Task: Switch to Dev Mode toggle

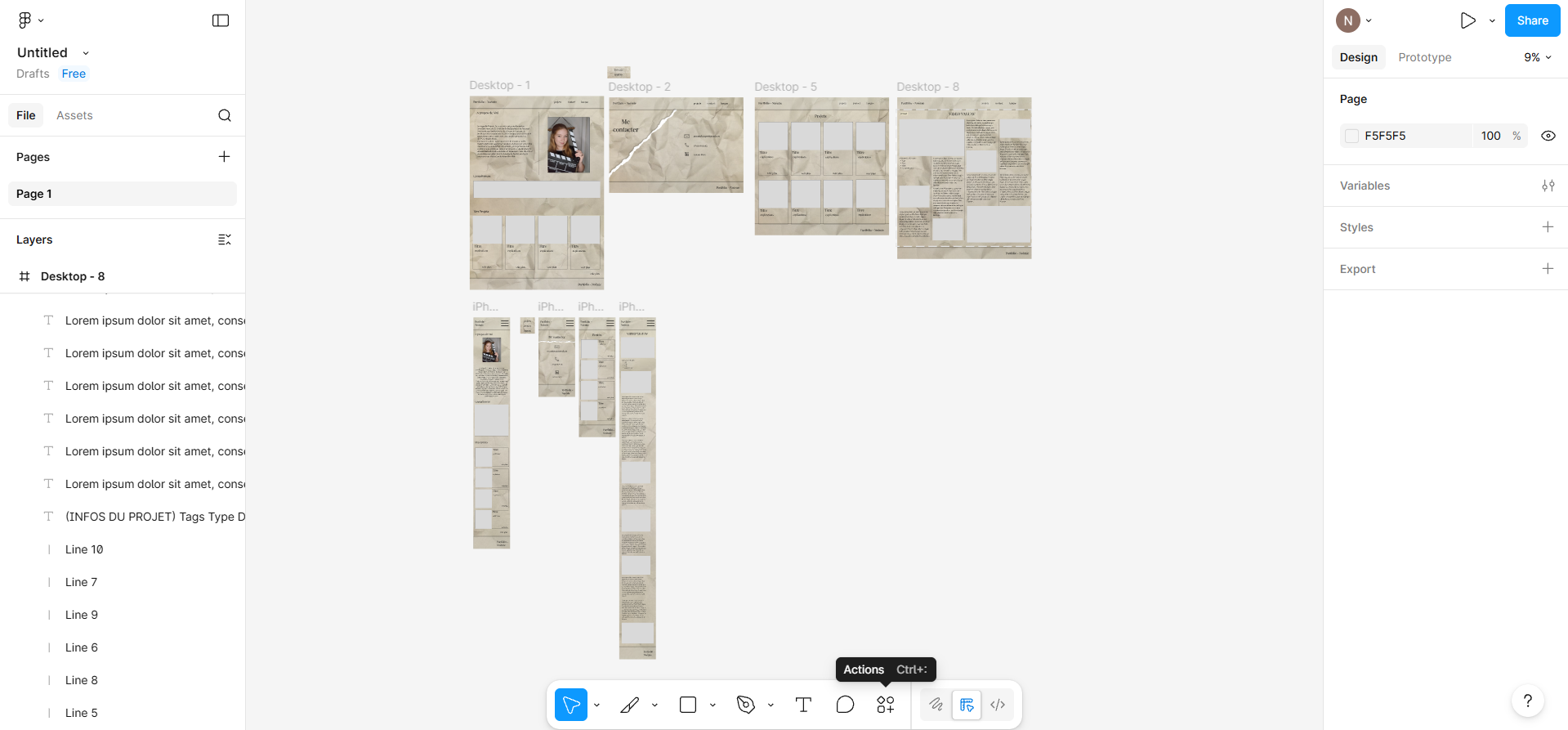Action: click(998, 705)
